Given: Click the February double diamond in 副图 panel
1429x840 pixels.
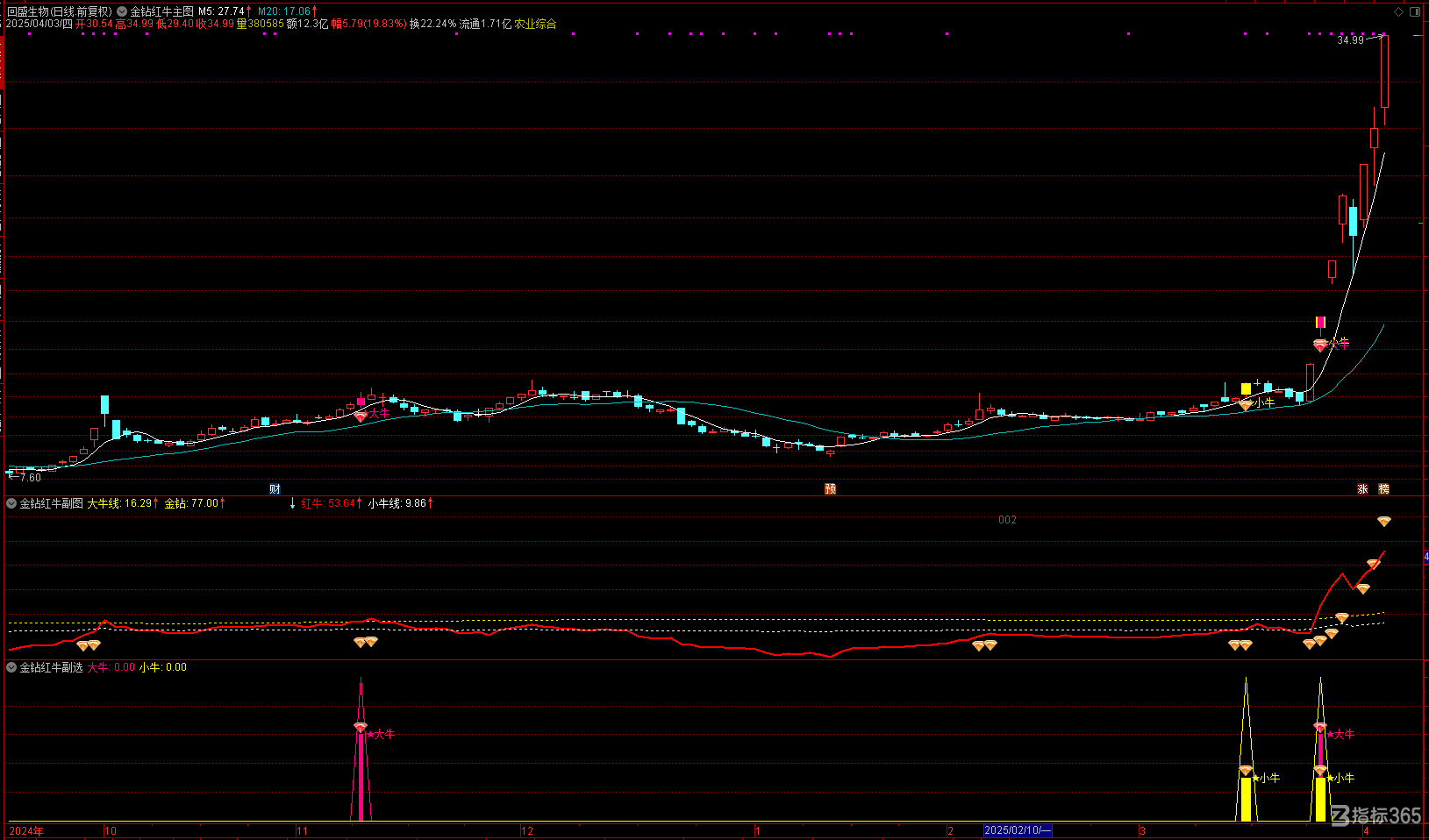Looking at the screenshot, I should (x=984, y=645).
